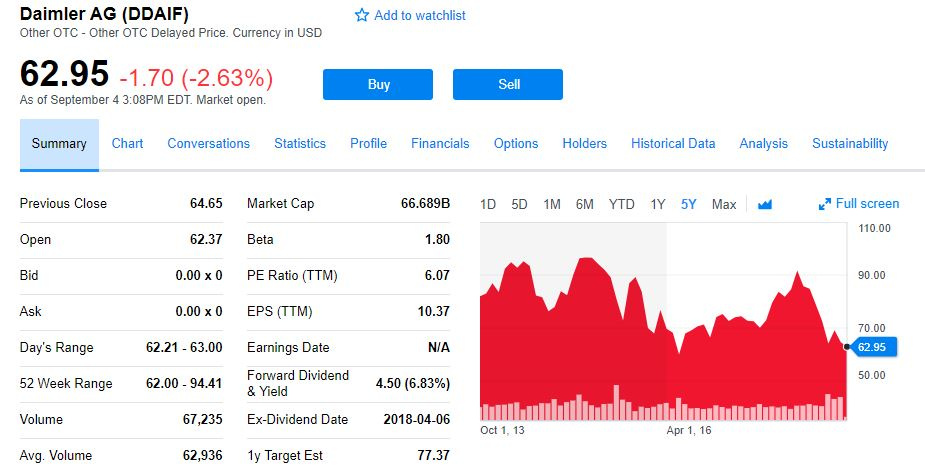
Task: Switch chart range to Max
Action: (724, 204)
